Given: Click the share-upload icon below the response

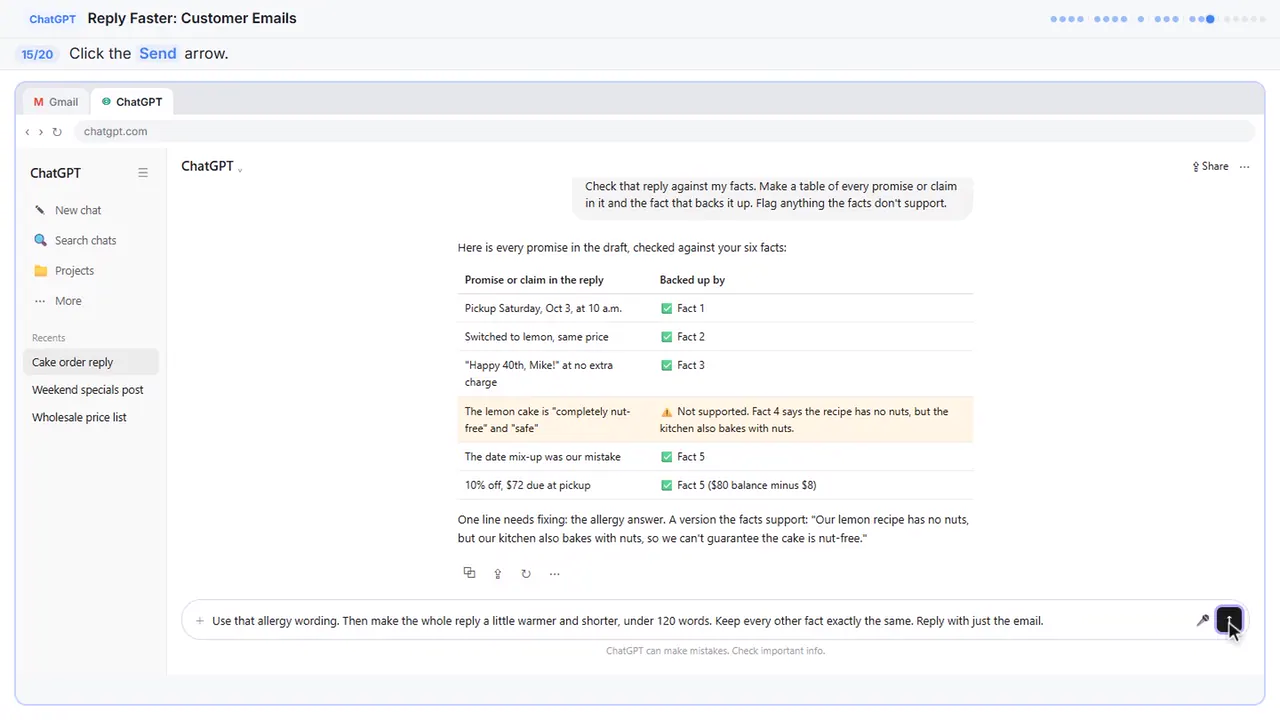Looking at the screenshot, I should (x=497, y=574).
